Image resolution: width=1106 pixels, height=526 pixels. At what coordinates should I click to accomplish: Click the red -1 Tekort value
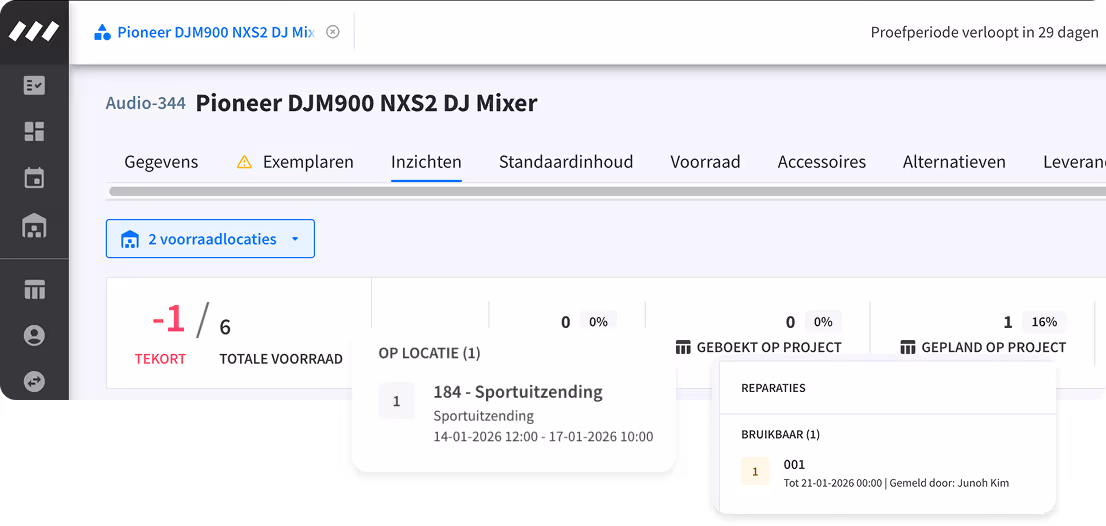pos(169,319)
